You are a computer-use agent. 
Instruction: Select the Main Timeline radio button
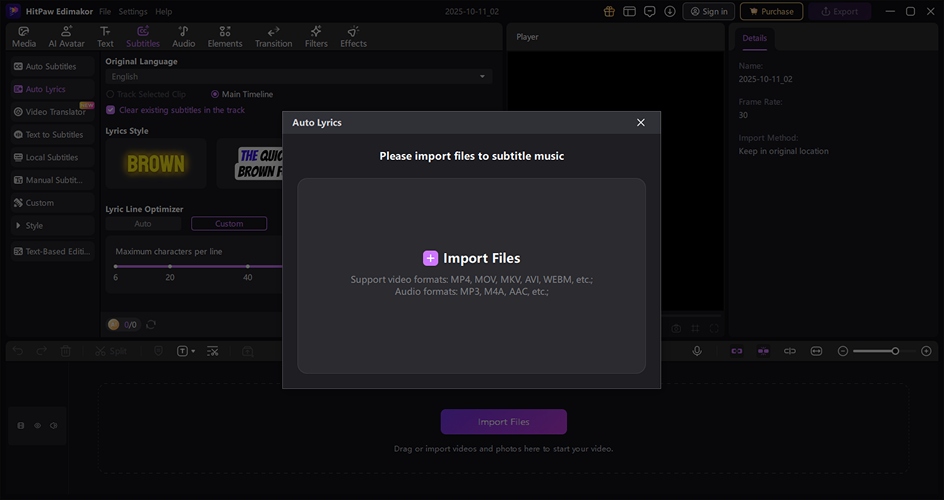(x=215, y=94)
